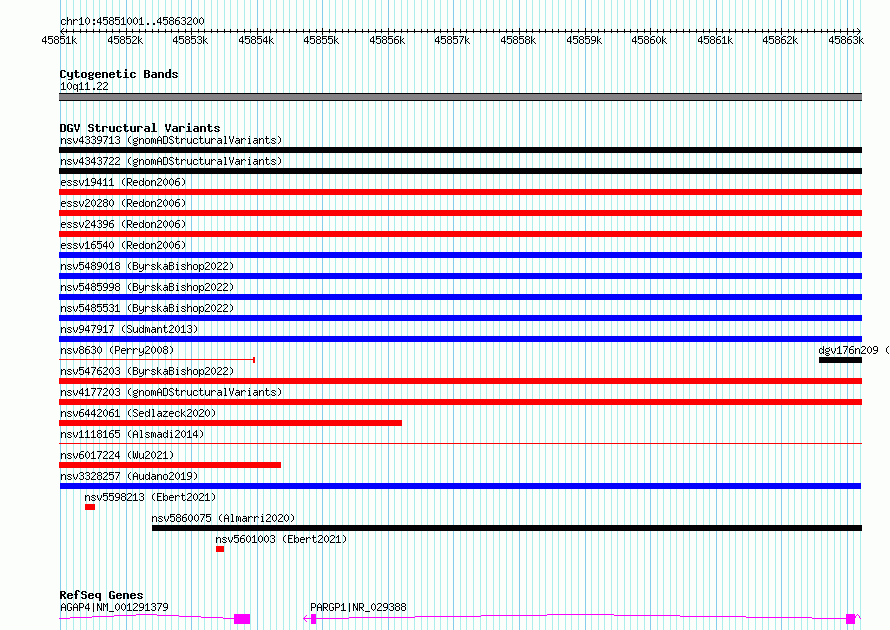Screen dimensions: 890x630
Task: Select the red nsv6442061 feature bar
Action: click(230, 423)
